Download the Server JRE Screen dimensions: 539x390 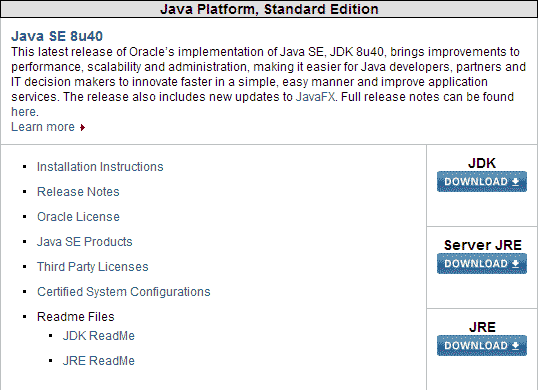click(482, 264)
